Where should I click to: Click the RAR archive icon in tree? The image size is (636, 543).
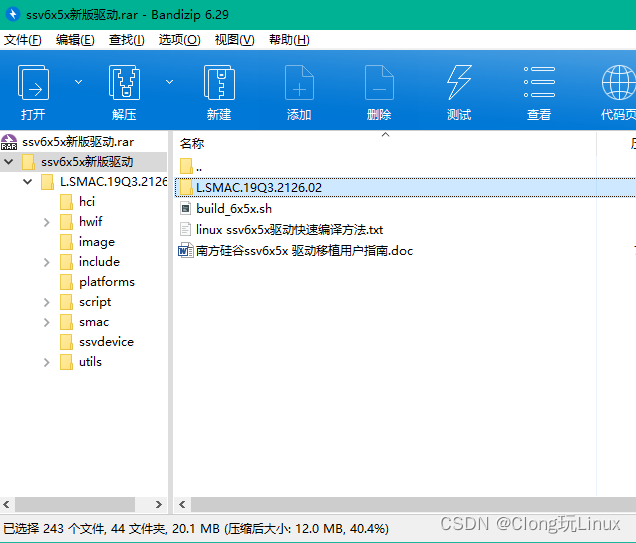click(9, 142)
